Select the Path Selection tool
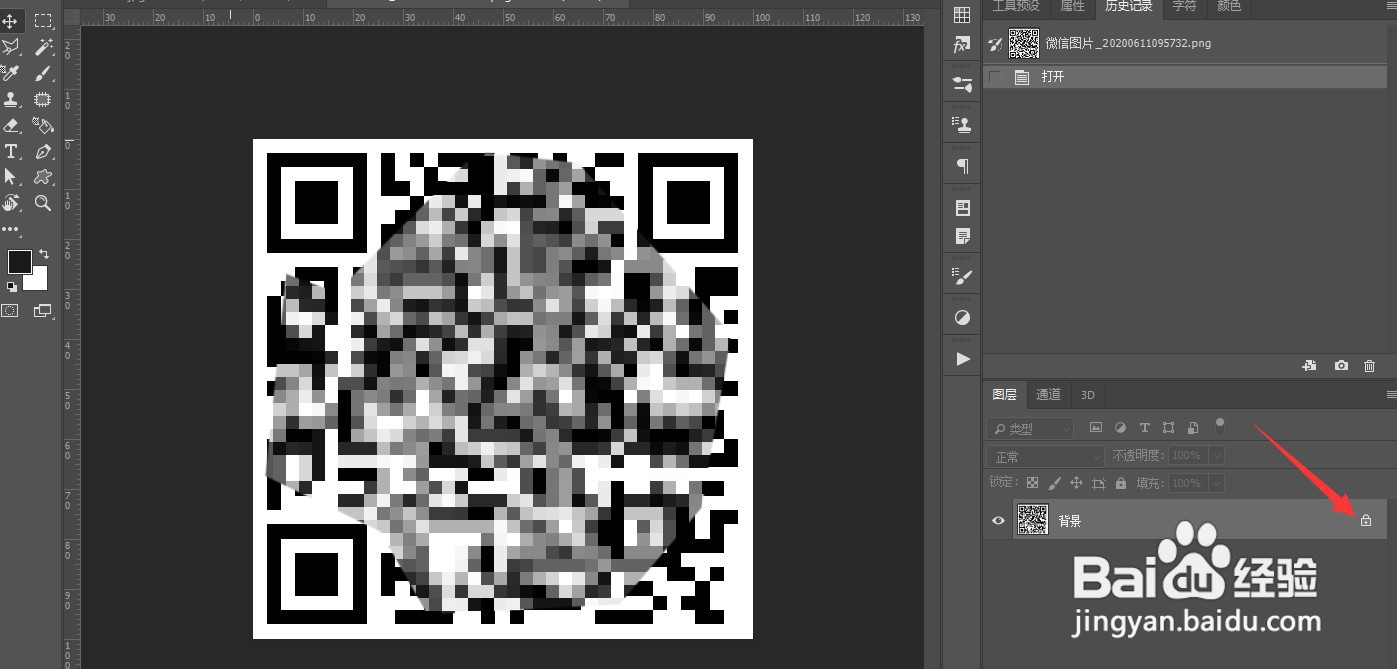Image resolution: width=1397 pixels, height=669 pixels. pyautogui.click(x=11, y=177)
